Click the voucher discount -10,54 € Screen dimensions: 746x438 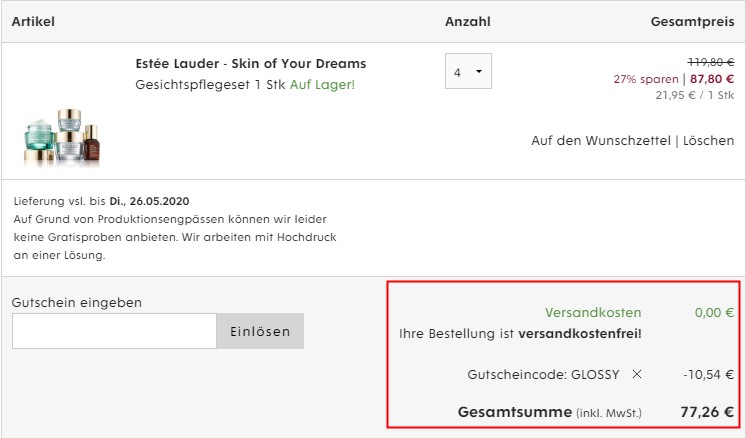click(708, 375)
